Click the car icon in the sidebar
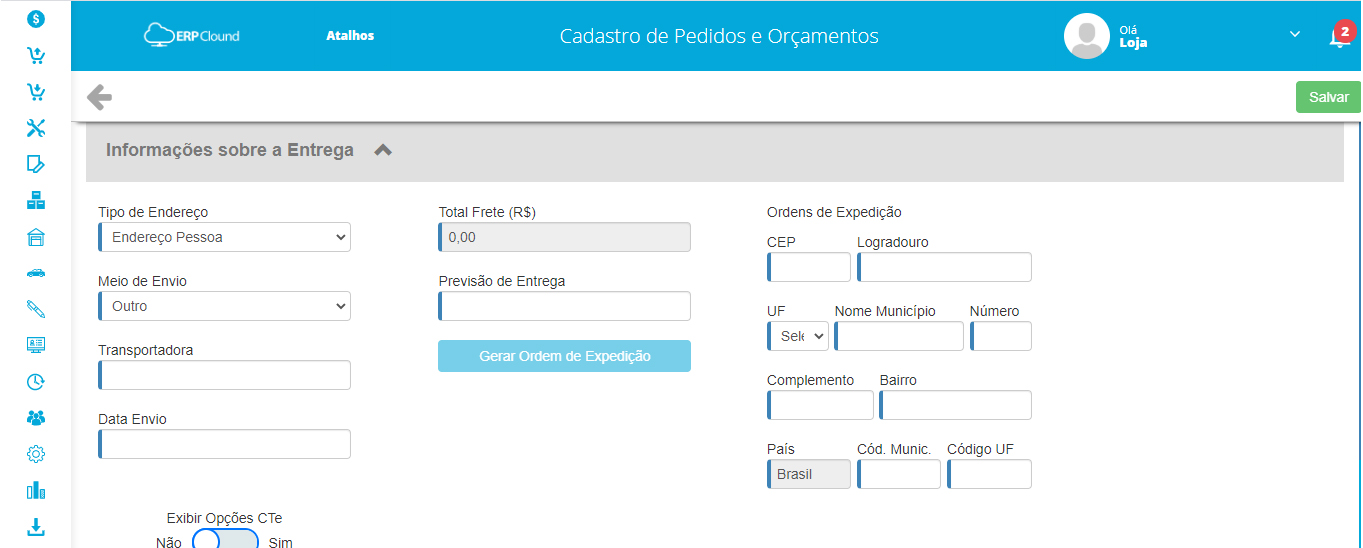1363x548 pixels. click(x=36, y=272)
